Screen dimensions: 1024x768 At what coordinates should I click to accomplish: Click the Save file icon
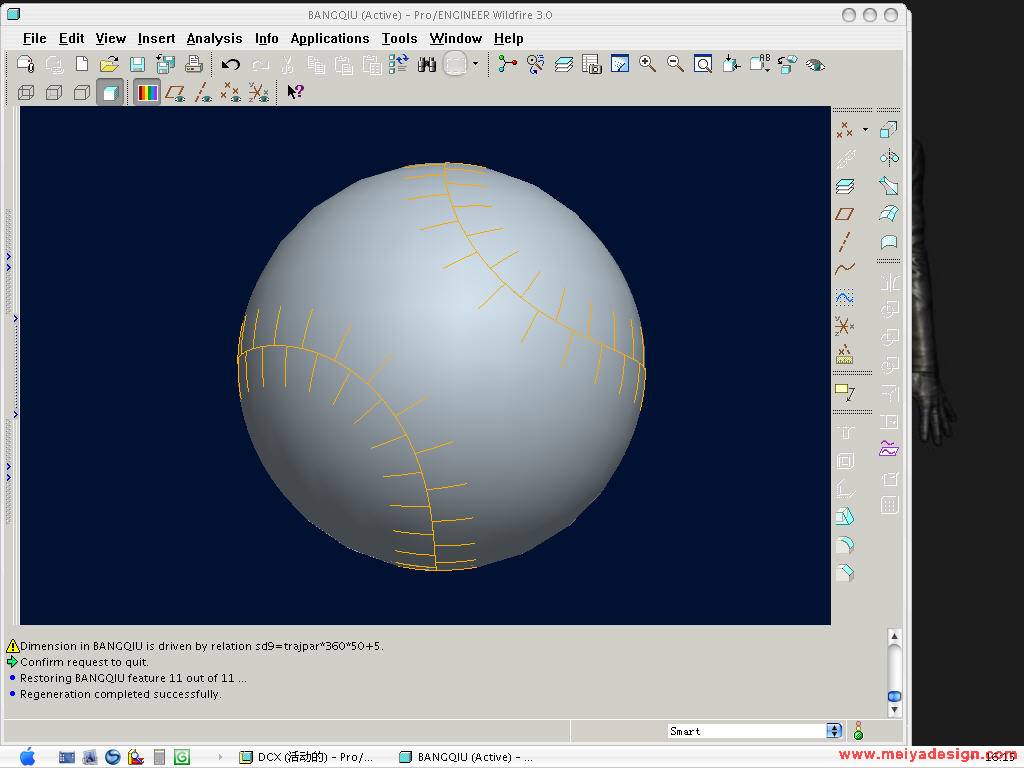click(x=137, y=65)
